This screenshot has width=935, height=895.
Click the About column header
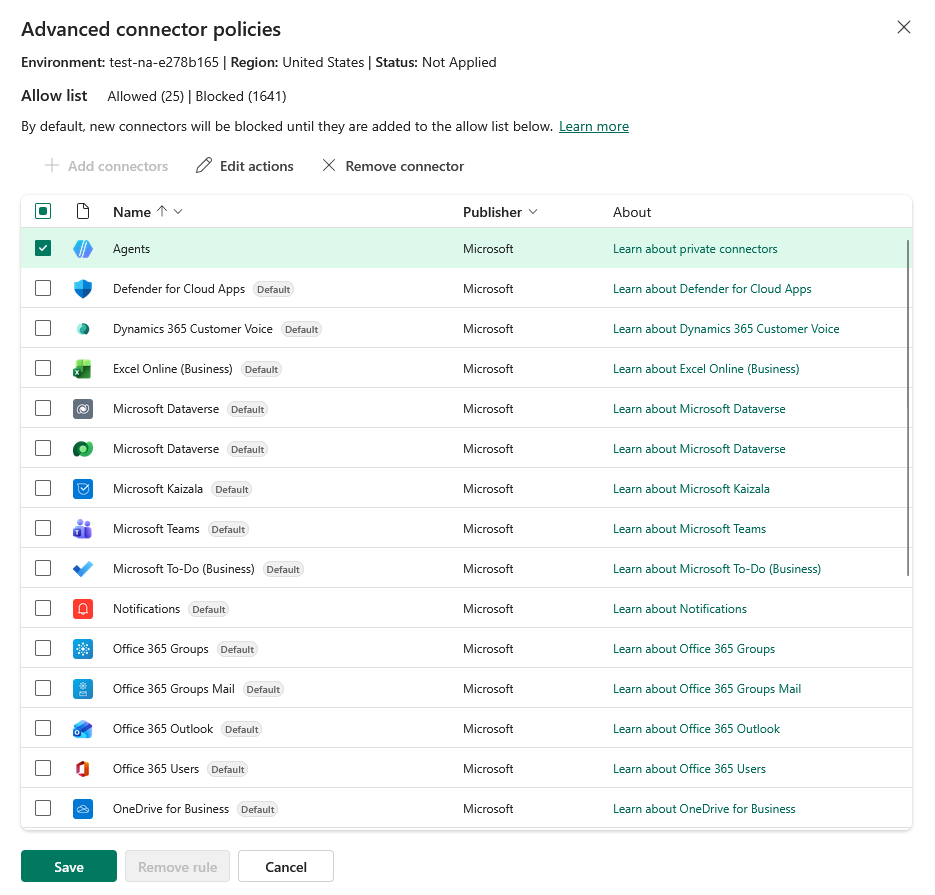(x=631, y=212)
